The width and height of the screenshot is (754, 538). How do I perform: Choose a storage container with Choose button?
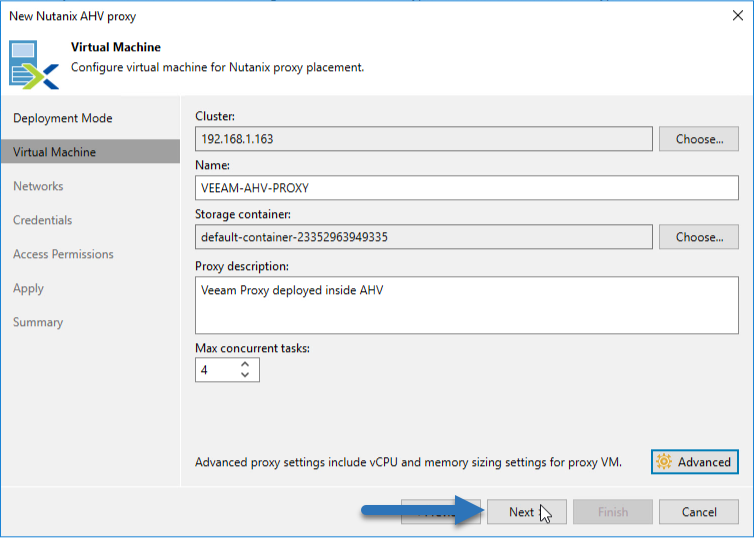(699, 237)
